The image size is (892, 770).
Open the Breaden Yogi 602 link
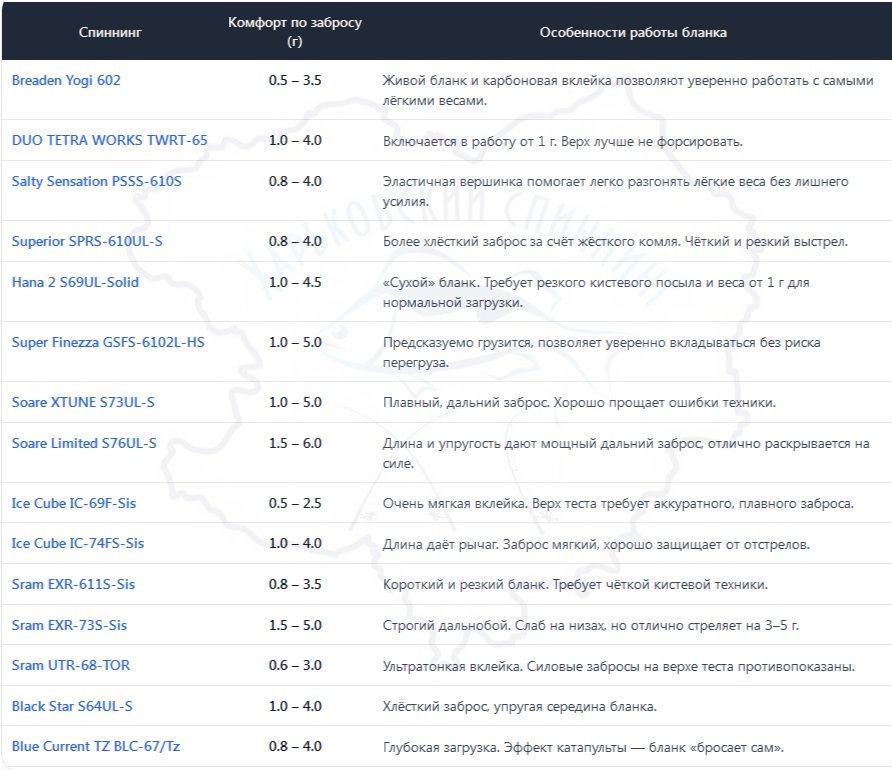66,80
